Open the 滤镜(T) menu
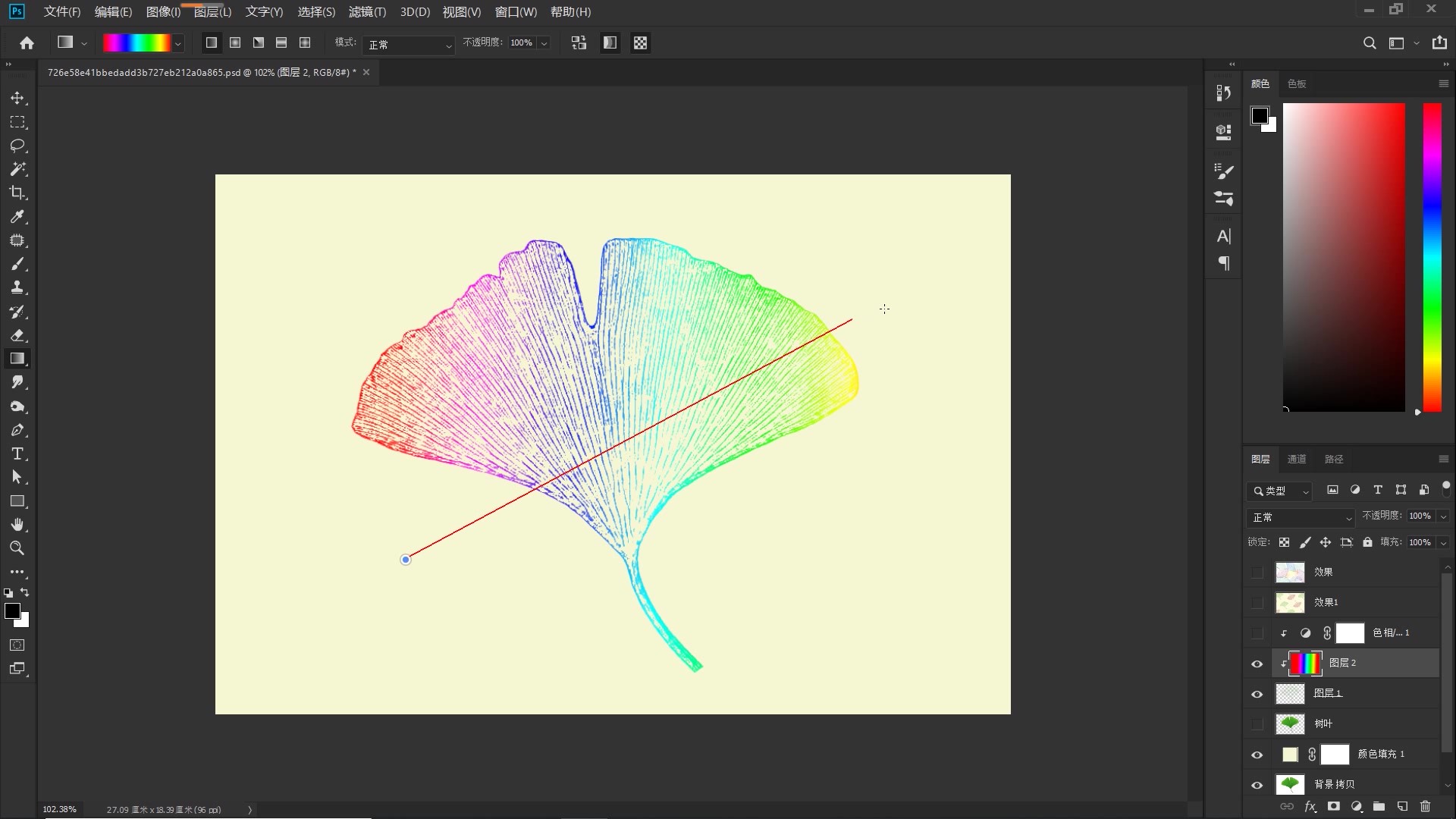The width and height of the screenshot is (1456, 819). coord(367,12)
